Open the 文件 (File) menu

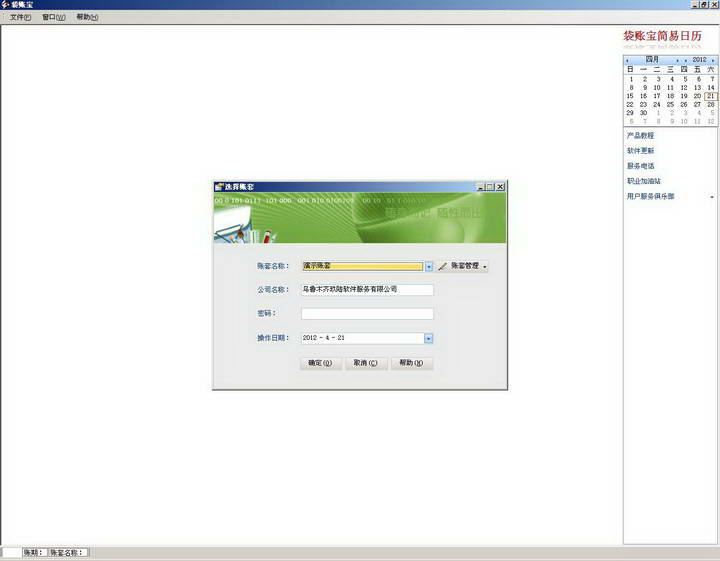tap(20, 17)
